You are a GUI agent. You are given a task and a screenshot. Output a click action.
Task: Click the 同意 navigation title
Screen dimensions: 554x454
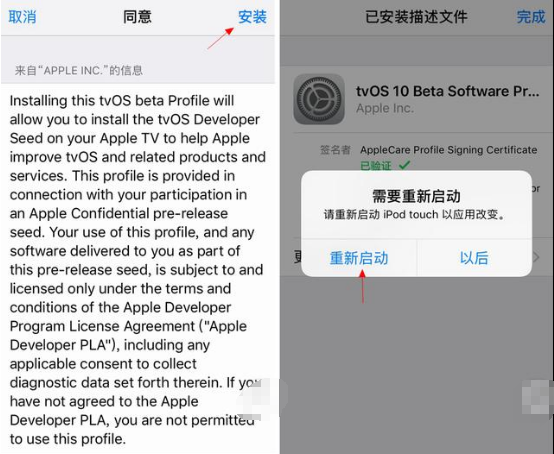coord(137,17)
